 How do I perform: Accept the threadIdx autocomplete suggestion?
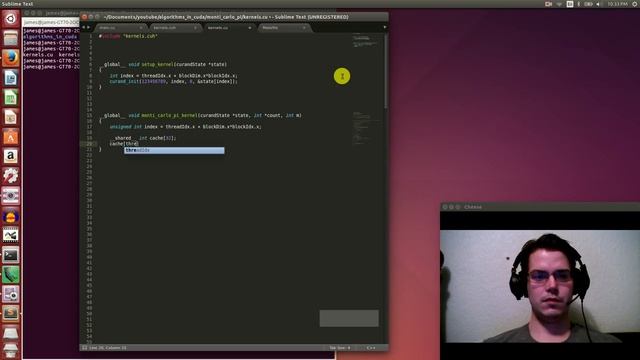coord(174,150)
